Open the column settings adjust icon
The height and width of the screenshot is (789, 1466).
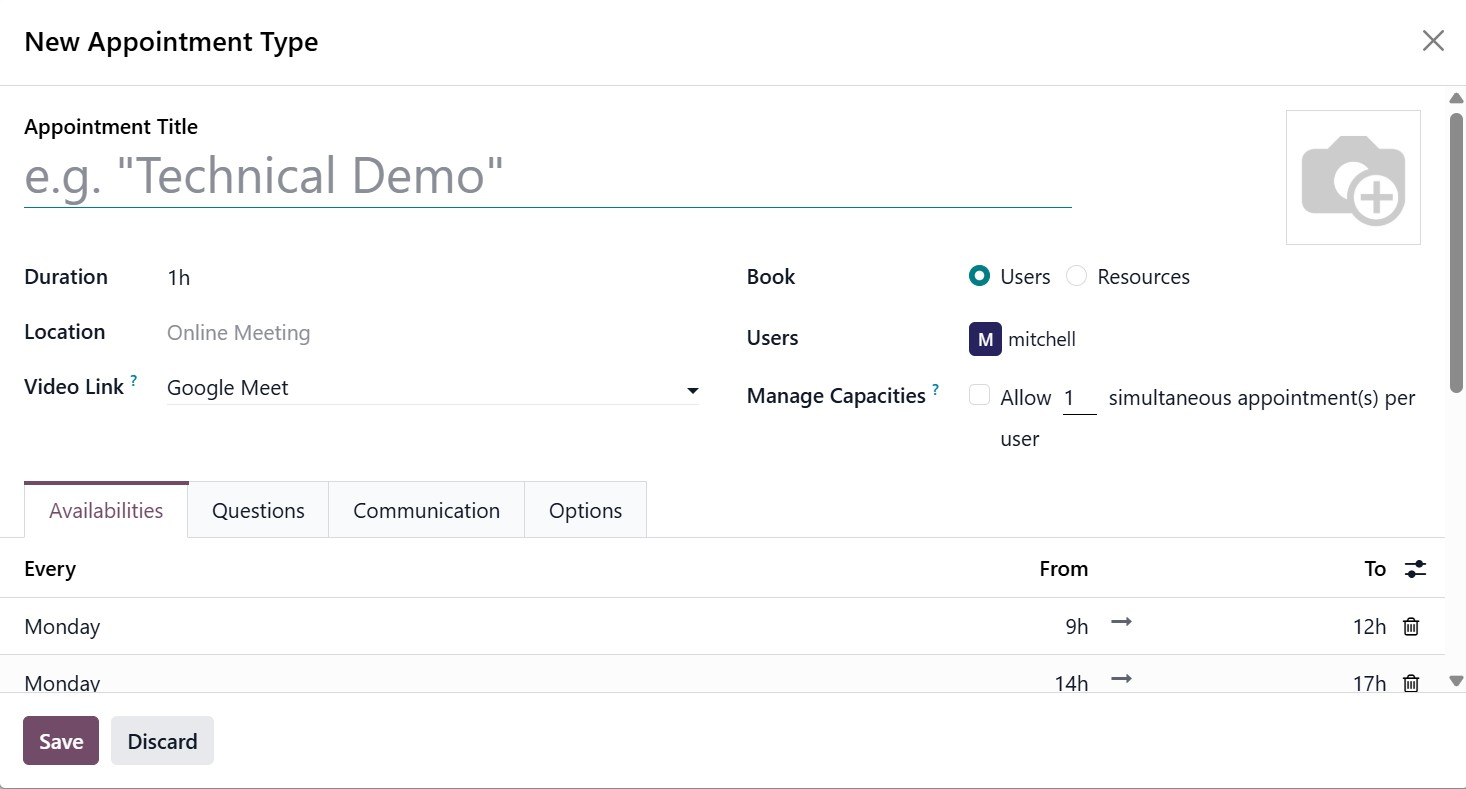1415,569
